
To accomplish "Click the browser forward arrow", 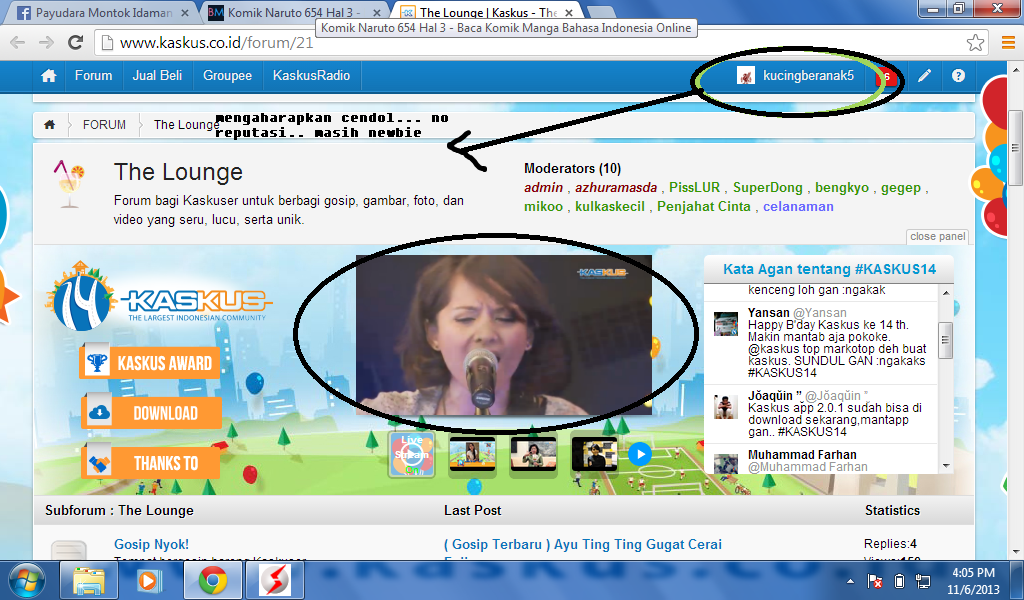I will tap(46, 43).
